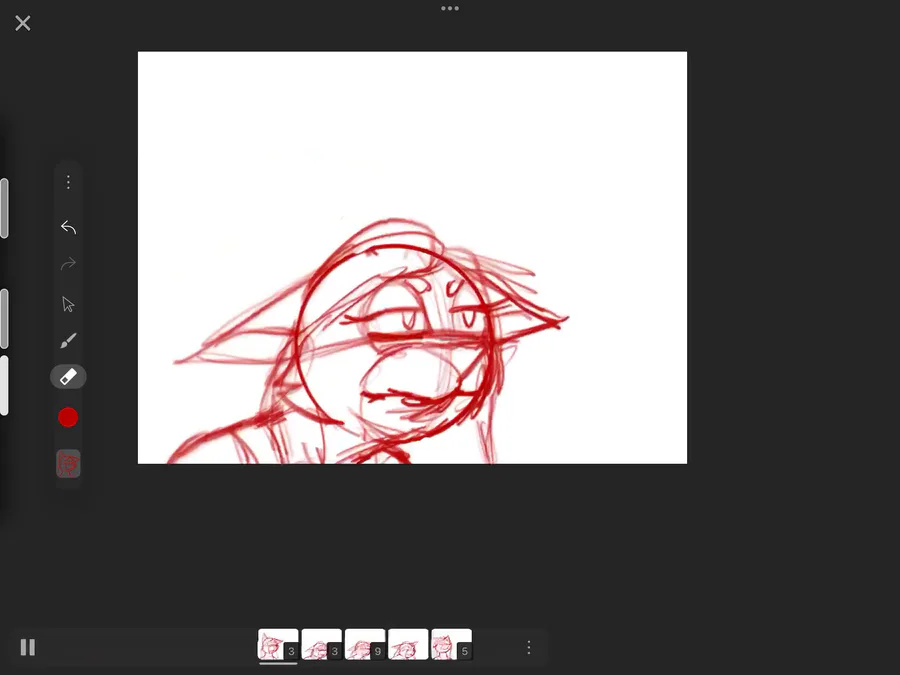
Task: Click the middle slider on the left edge
Action: pyautogui.click(x=4, y=319)
